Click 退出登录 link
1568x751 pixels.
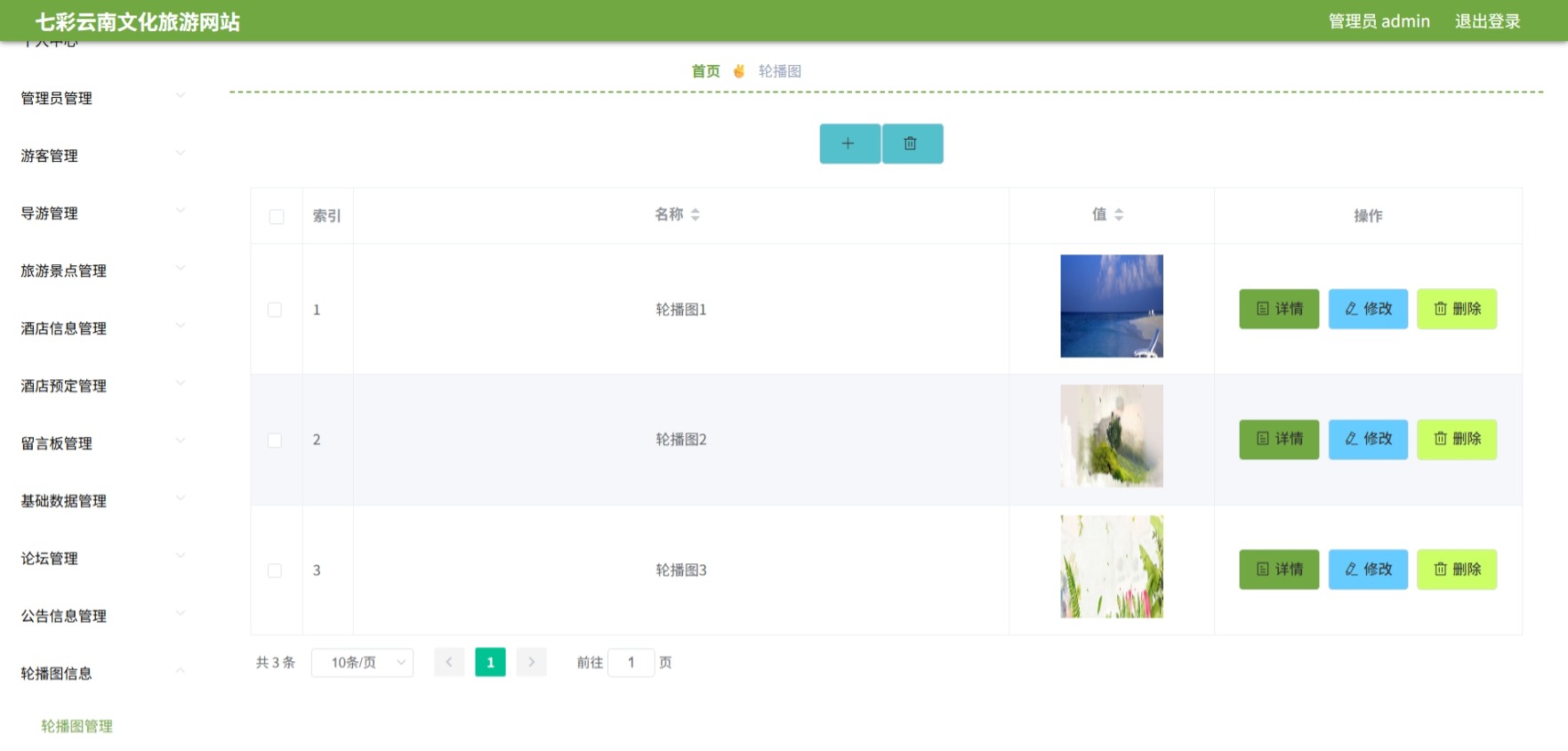point(1487,21)
